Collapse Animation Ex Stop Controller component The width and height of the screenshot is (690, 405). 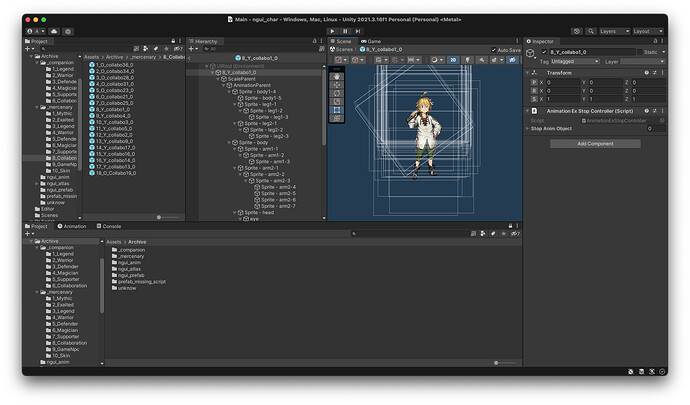point(528,111)
